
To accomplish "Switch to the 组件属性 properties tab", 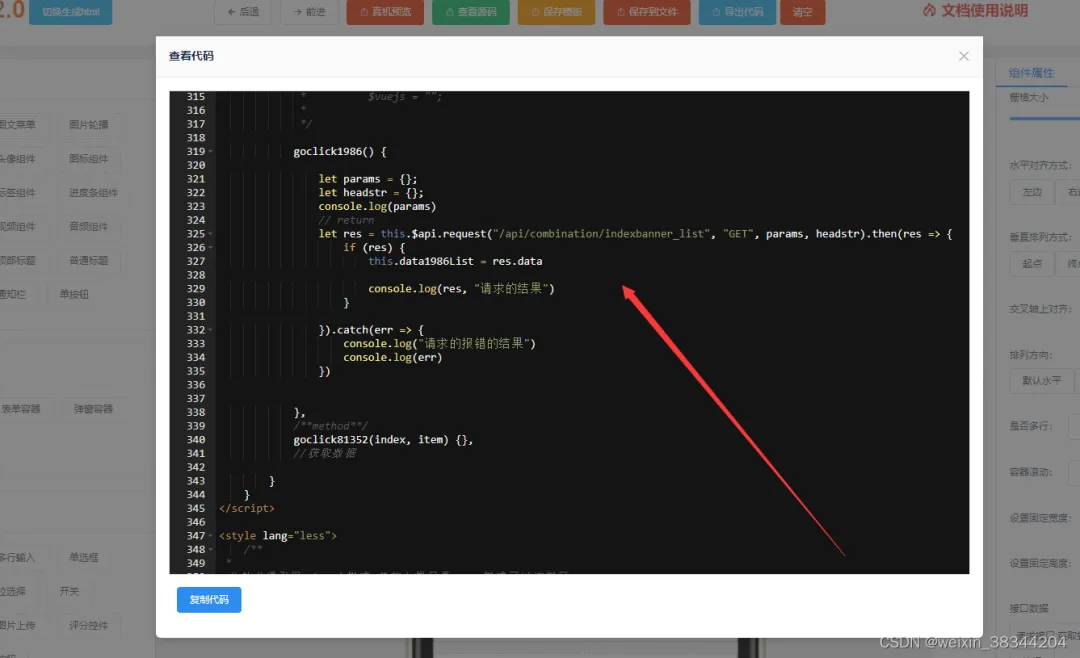I will pos(1031,73).
